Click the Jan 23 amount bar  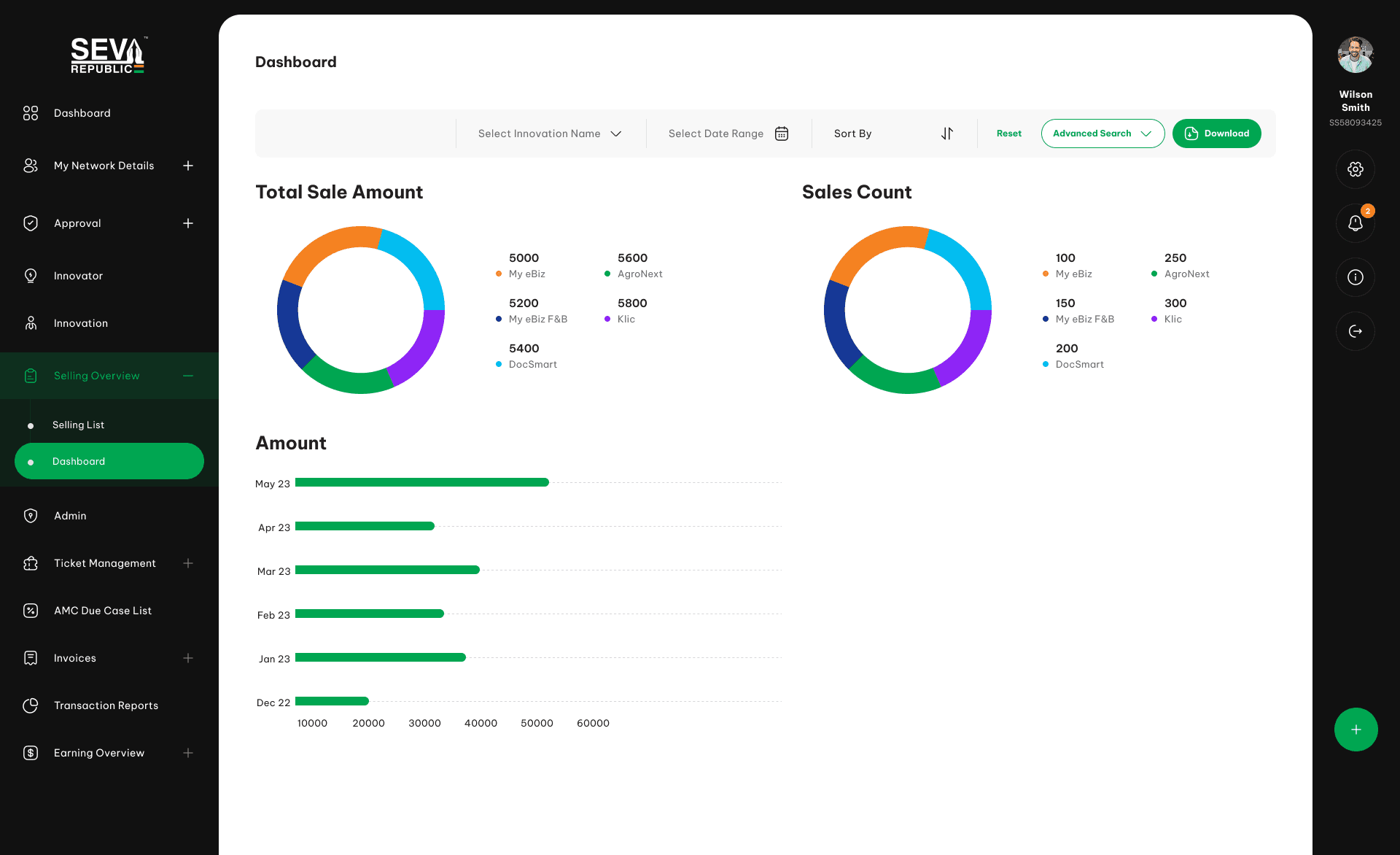[x=381, y=657]
